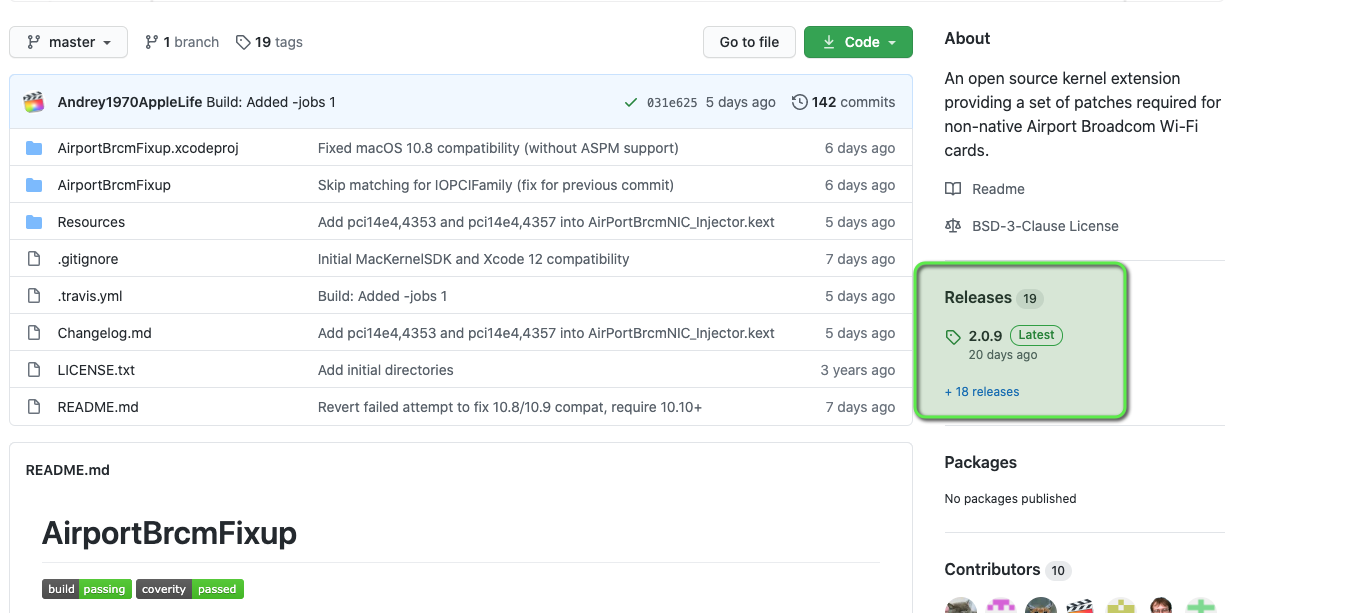Screen dimensions: 1360x613
Task: Click the coverity passed badge
Action: (x=190, y=589)
